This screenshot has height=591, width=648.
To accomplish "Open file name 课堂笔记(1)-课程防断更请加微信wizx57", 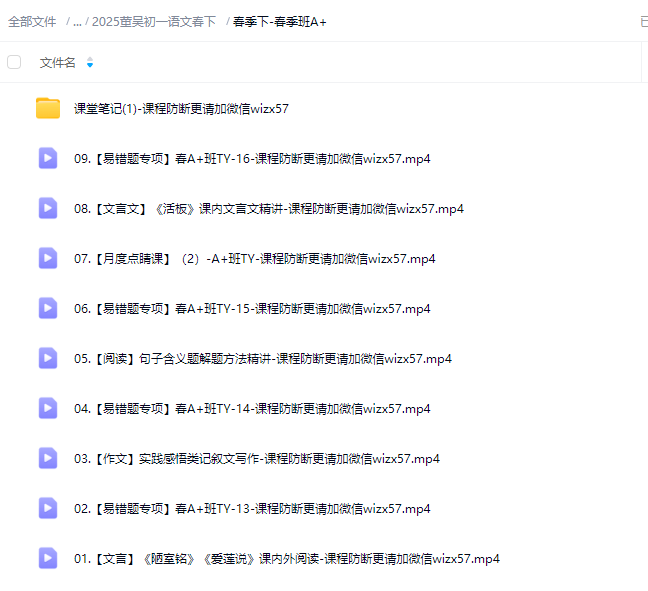I will click(181, 109).
